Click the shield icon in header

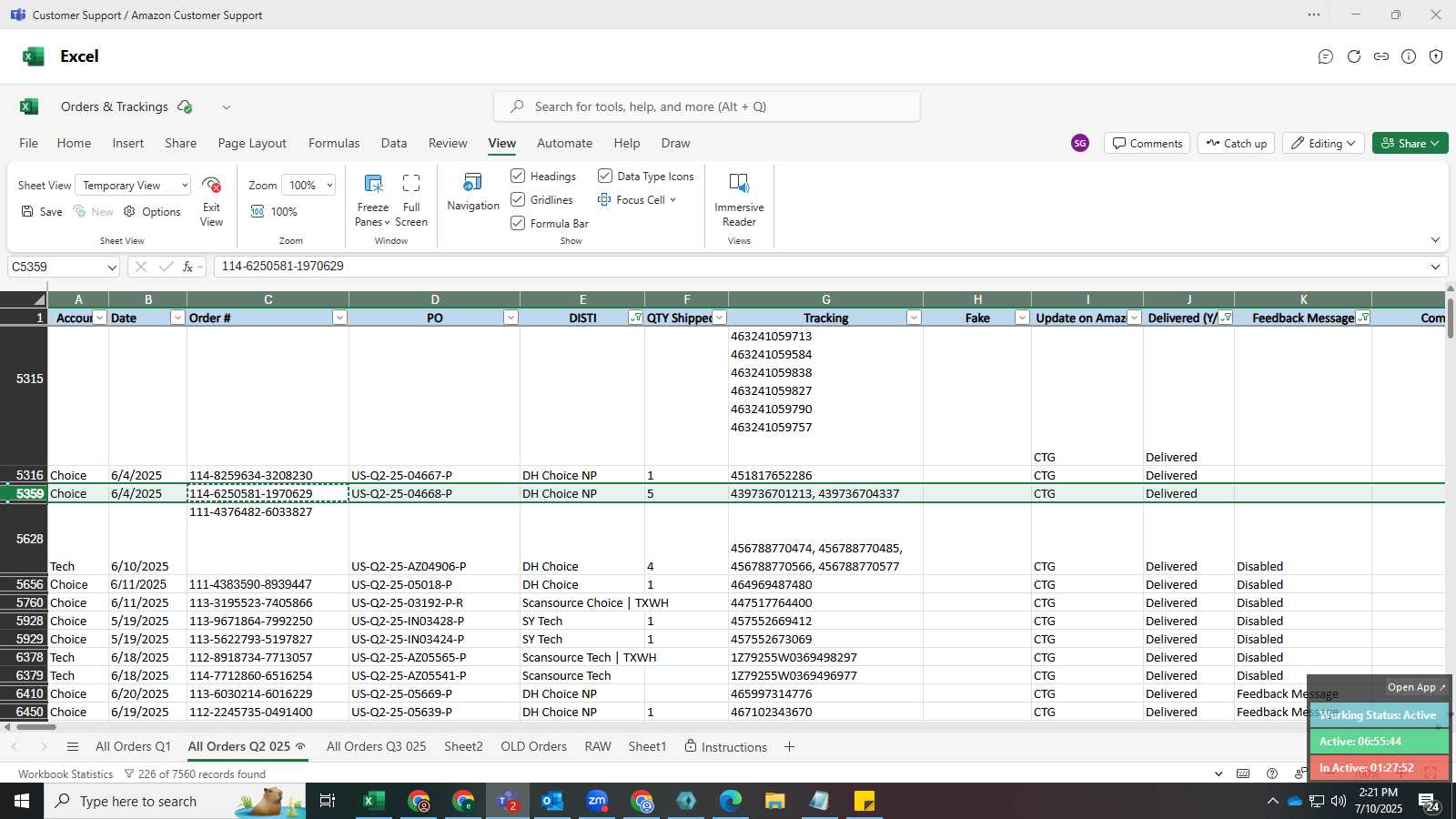pos(1436,56)
